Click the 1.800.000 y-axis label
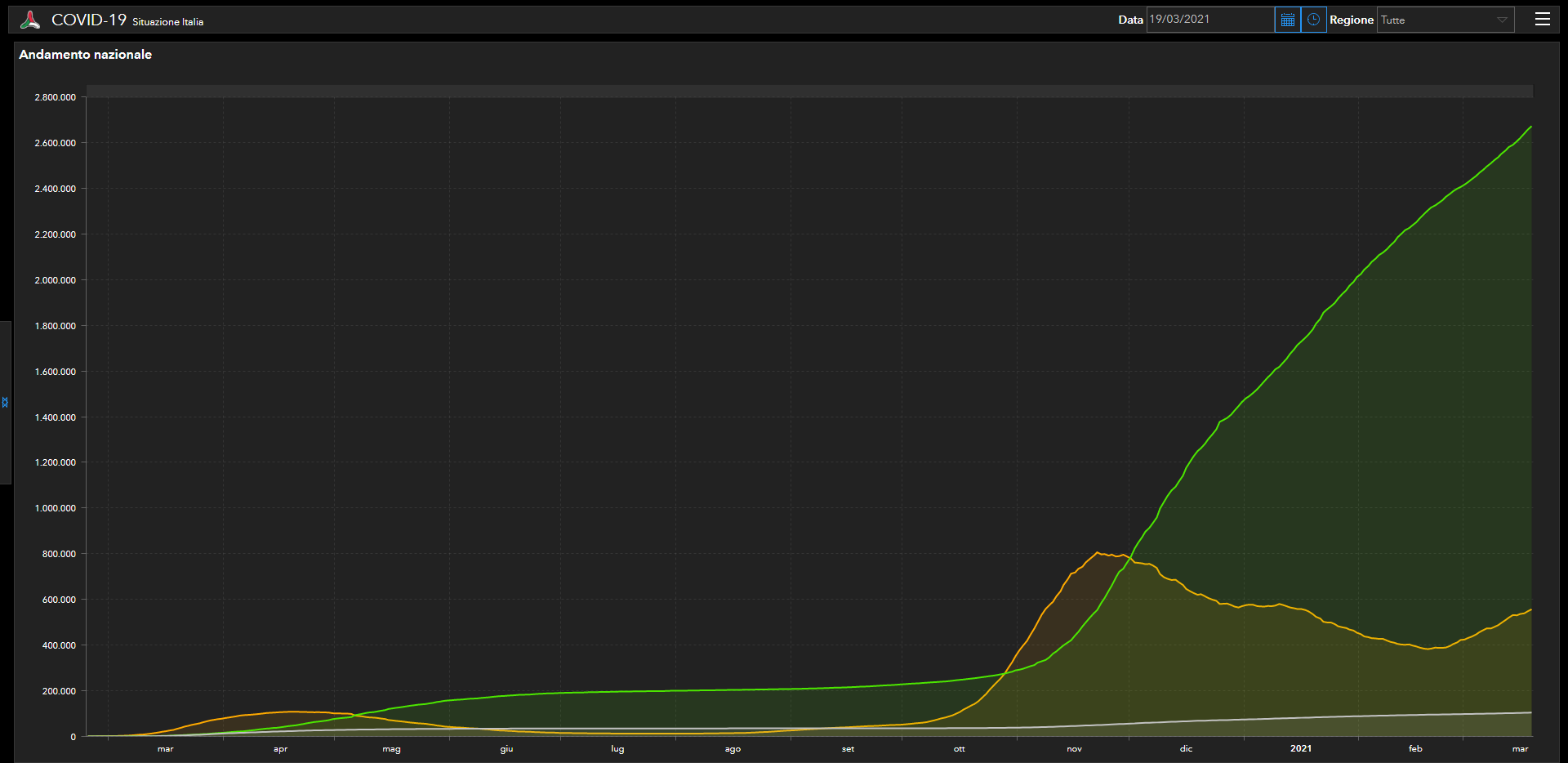This screenshot has height=763, width=1568. 55,326
